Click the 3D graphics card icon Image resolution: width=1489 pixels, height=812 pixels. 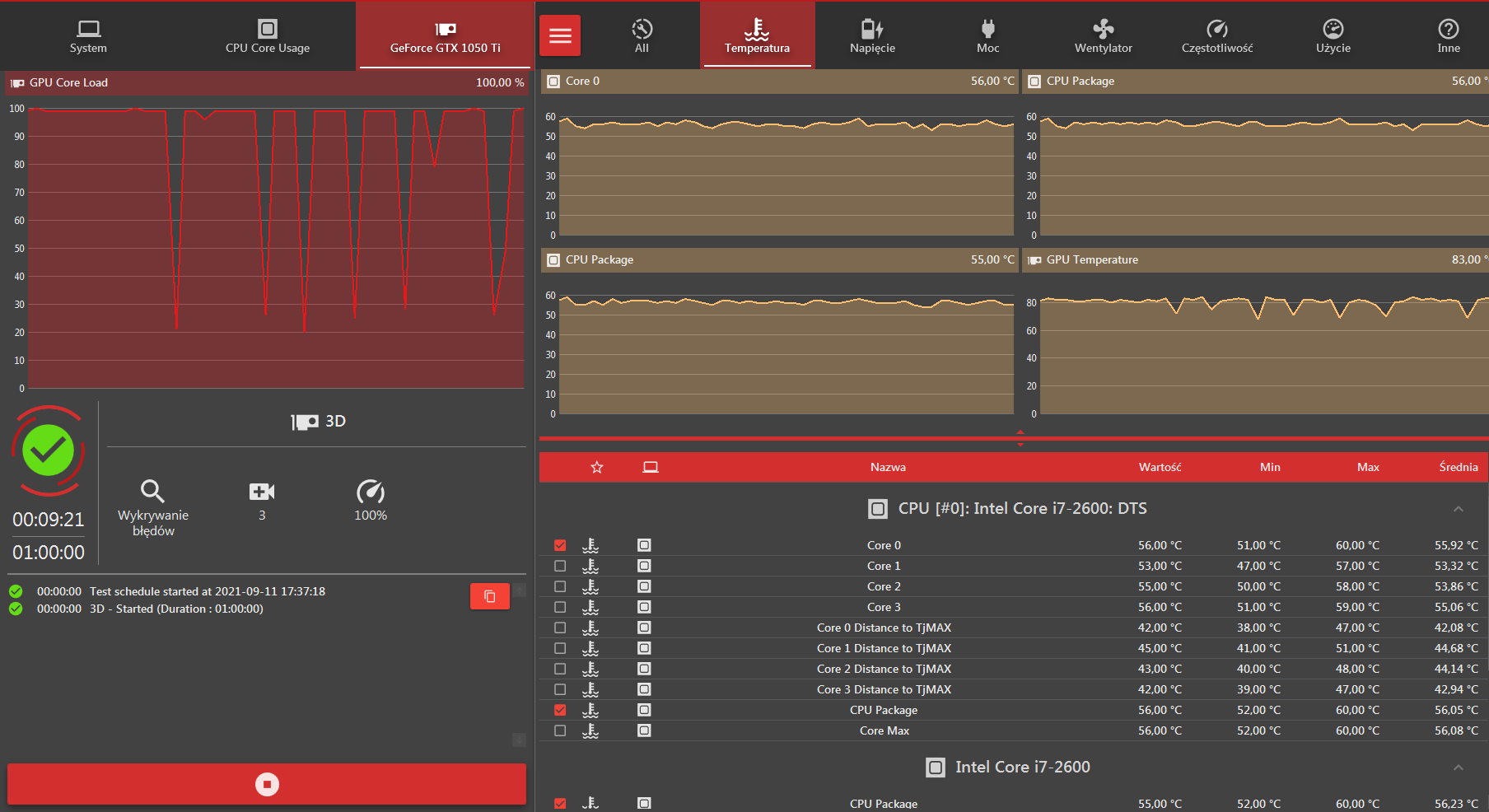(x=305, y=422)
